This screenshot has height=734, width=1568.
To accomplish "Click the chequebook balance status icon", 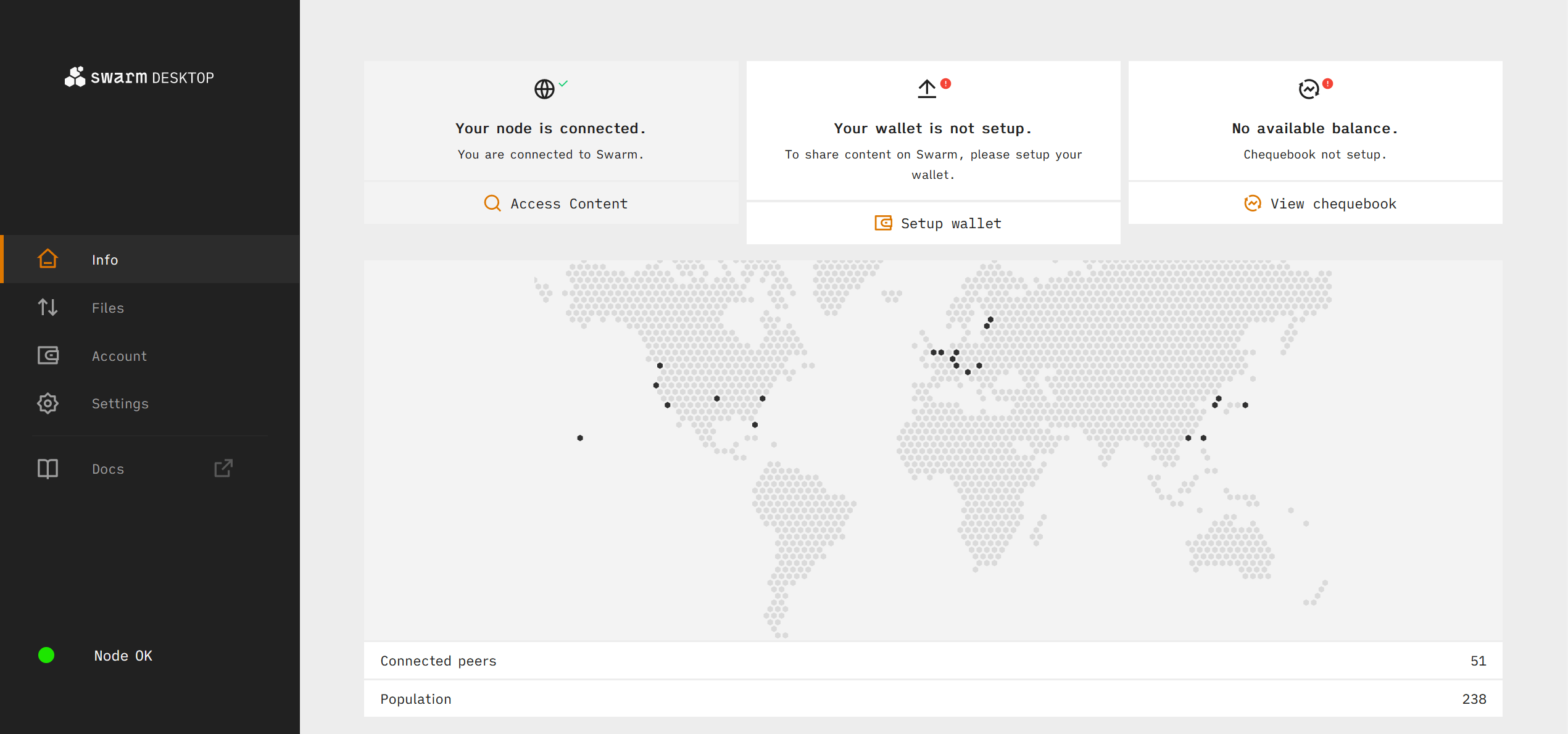I will click(x=1308, y=89).
